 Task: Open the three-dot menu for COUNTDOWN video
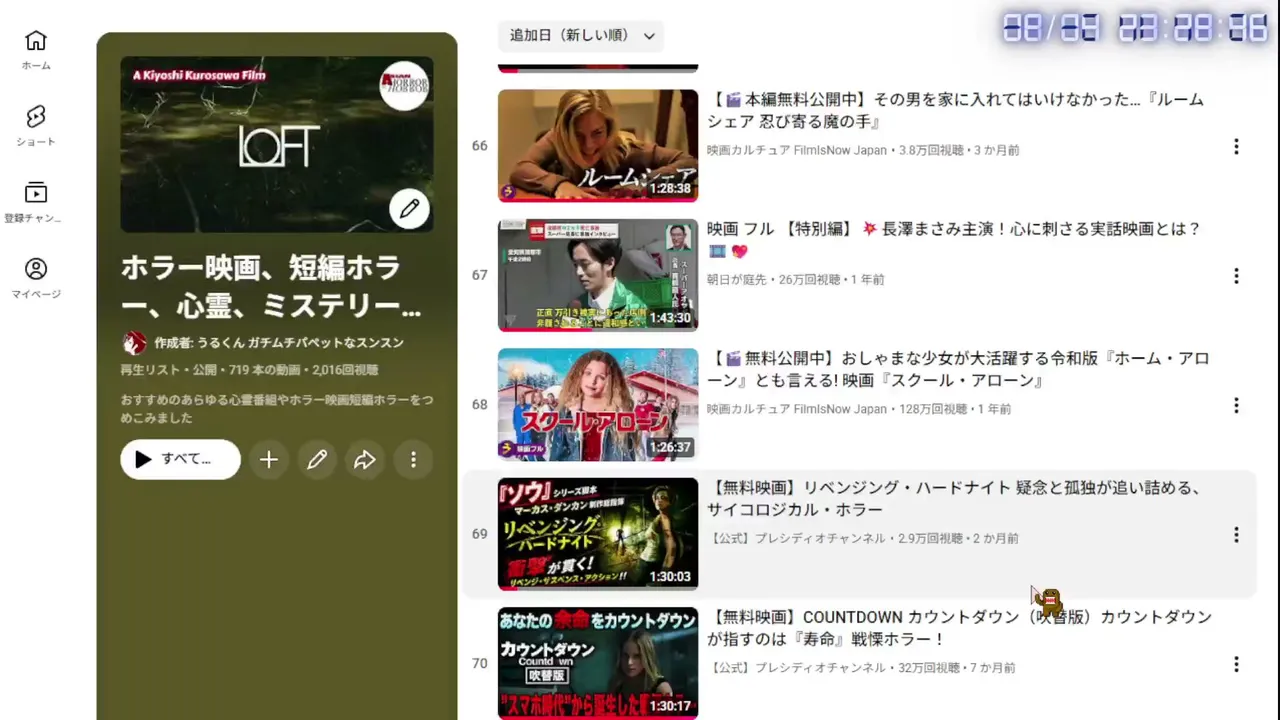[x=1236, y=664]
